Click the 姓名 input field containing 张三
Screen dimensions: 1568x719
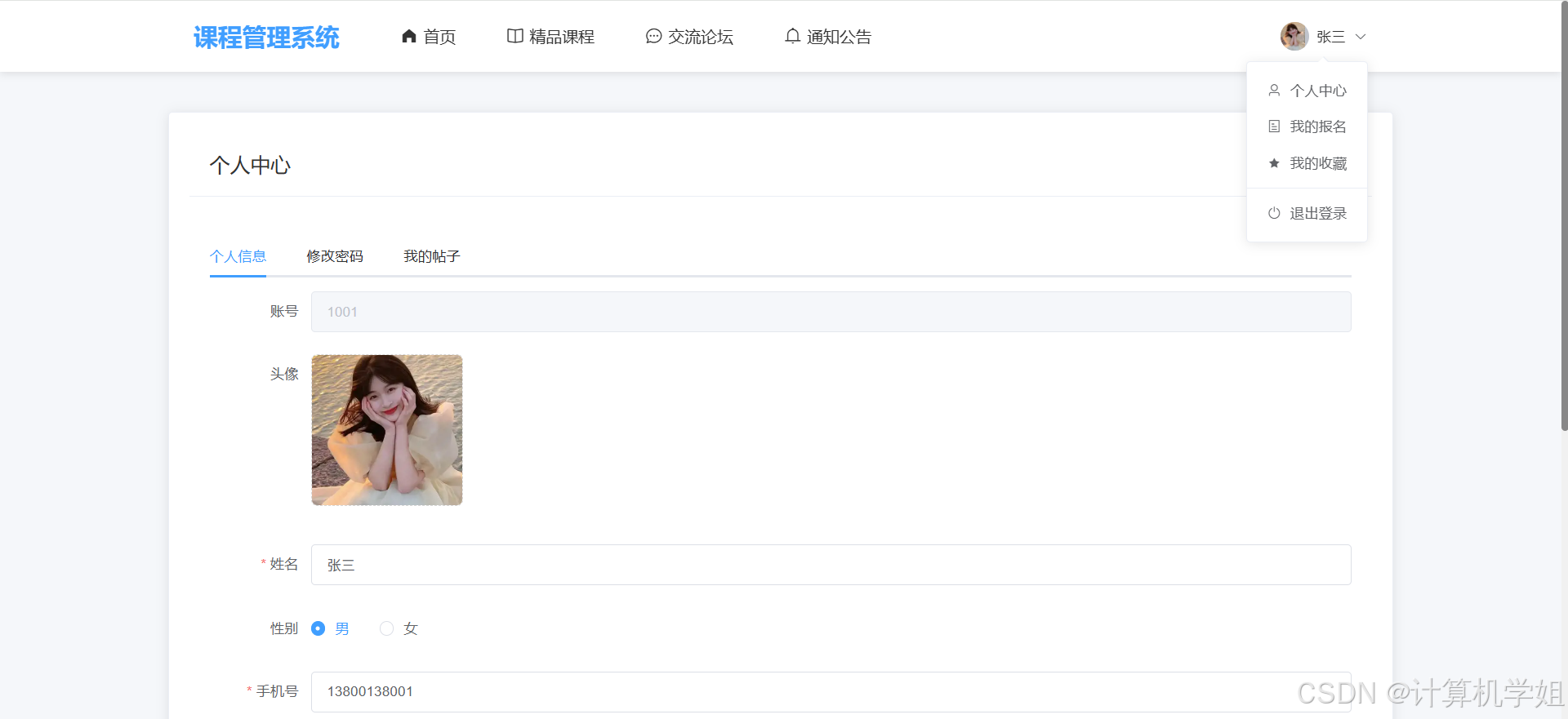click(831, 565)
